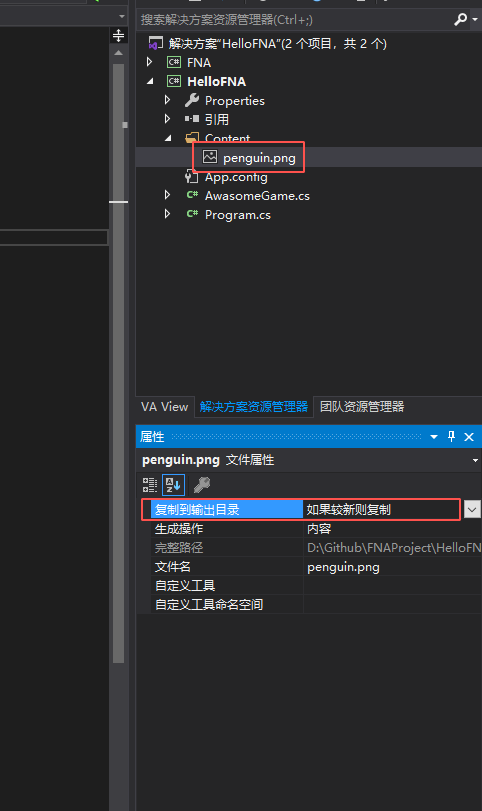Screen dimensions: 482x811
Task: Switch to the VA View tab
Action: (164, 407)
